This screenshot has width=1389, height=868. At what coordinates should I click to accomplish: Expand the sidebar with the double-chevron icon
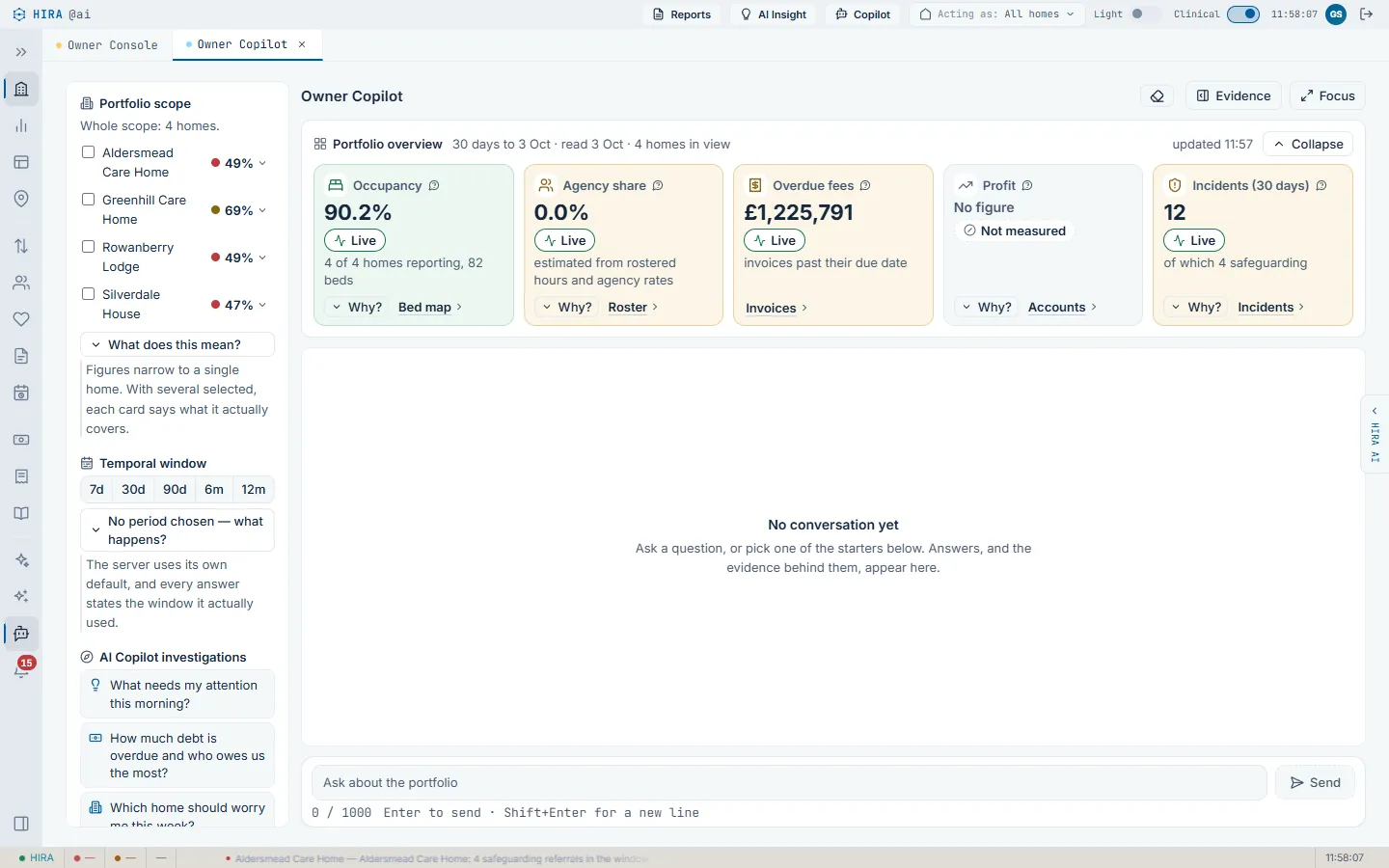point(21,52)
